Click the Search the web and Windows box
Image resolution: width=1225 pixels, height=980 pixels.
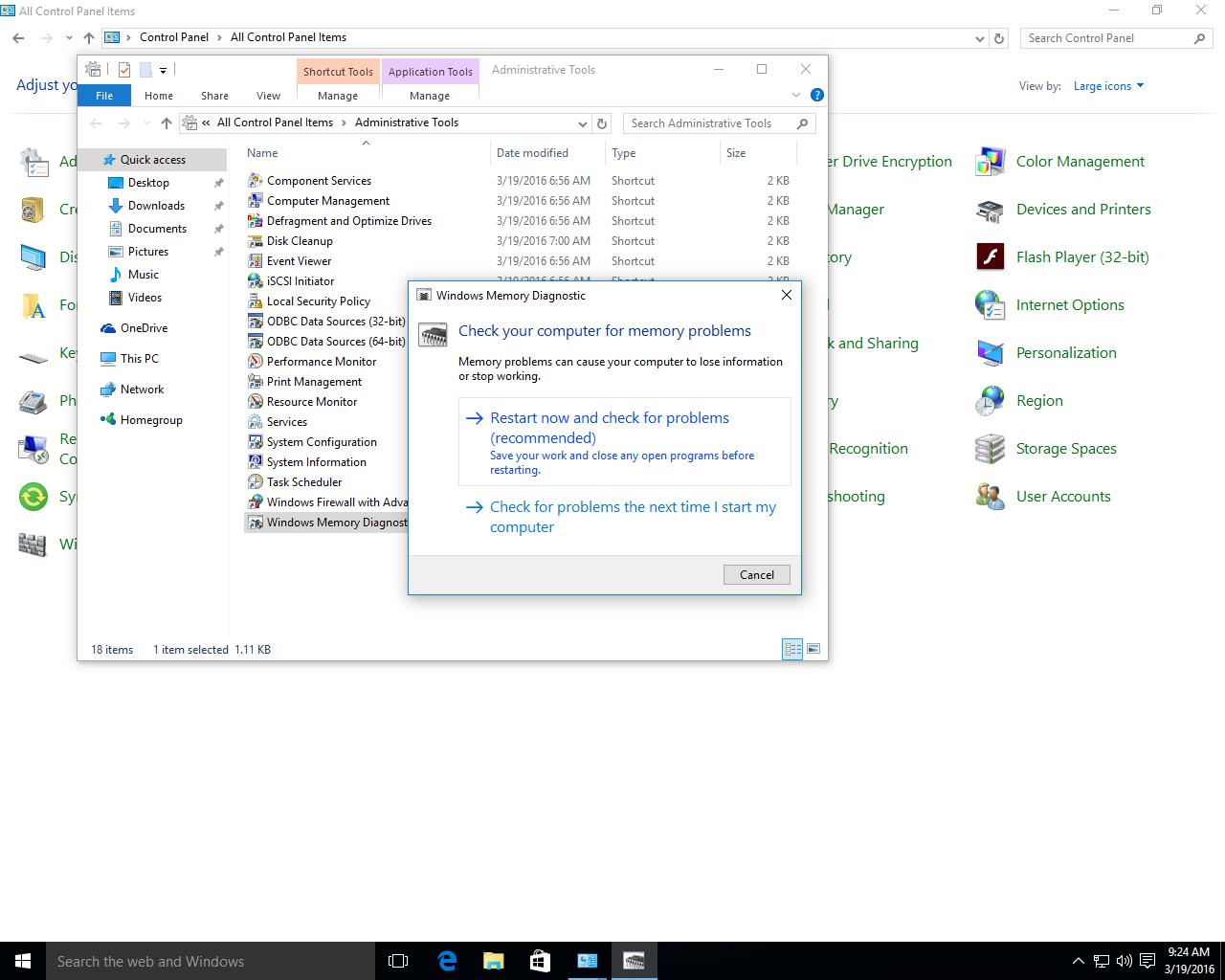tap(211, 961)
